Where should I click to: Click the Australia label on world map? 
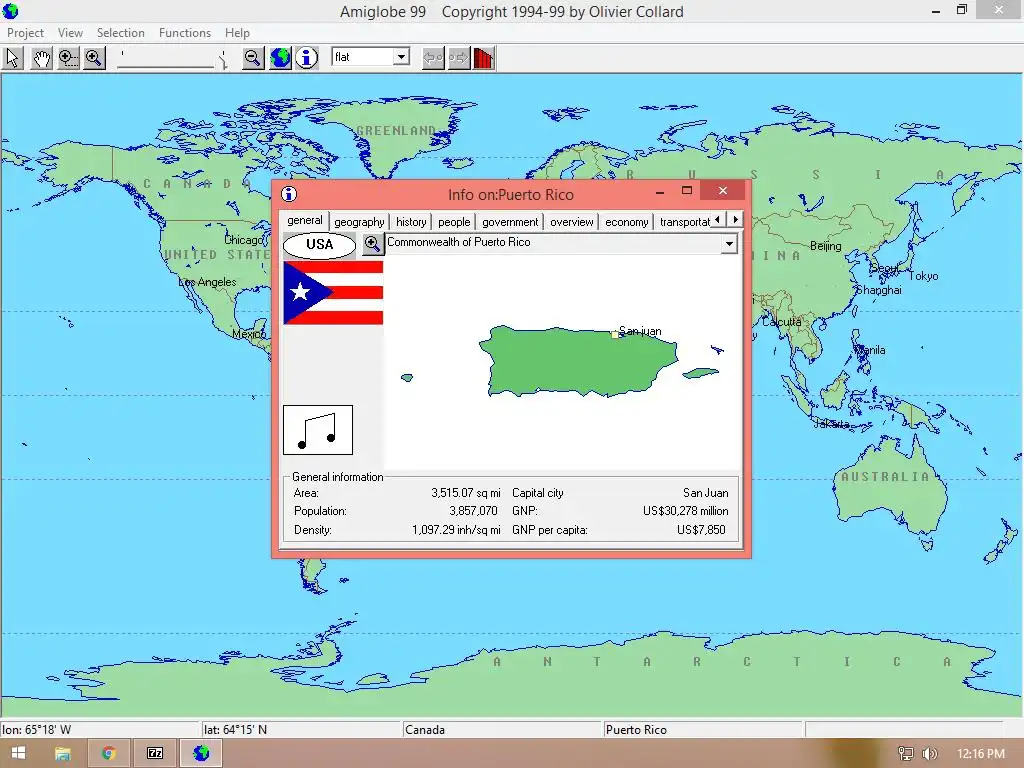click(885, 477)
